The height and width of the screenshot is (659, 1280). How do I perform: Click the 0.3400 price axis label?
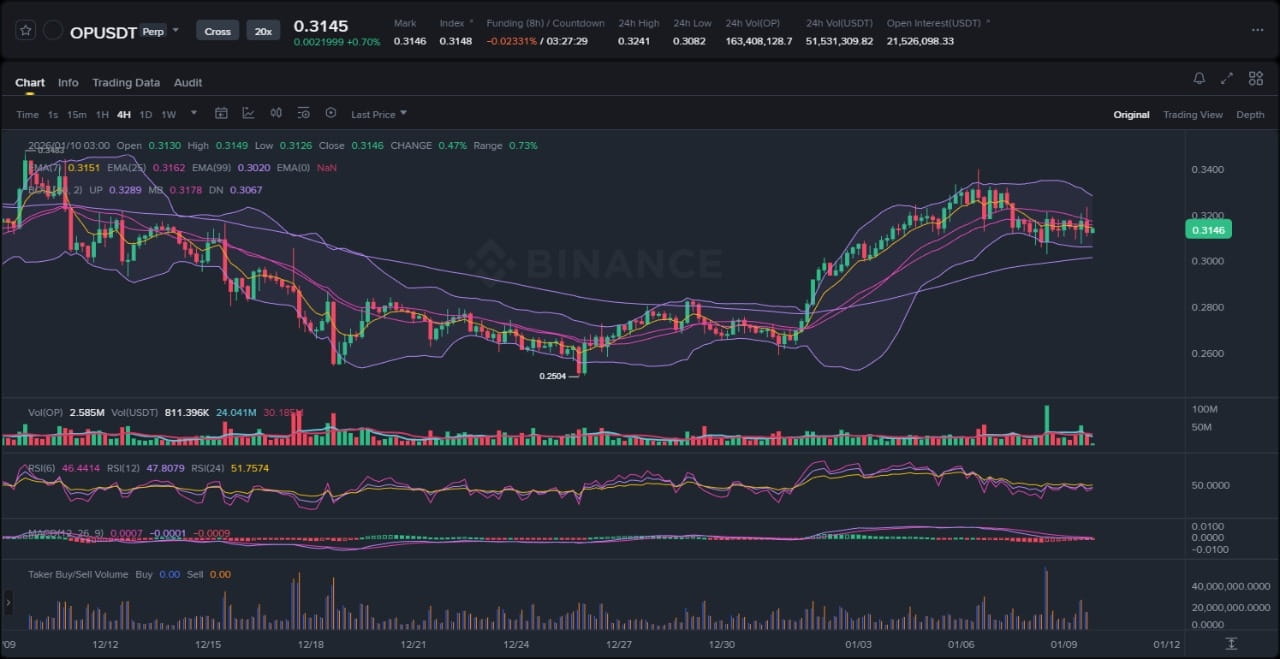pos(1207,170)
